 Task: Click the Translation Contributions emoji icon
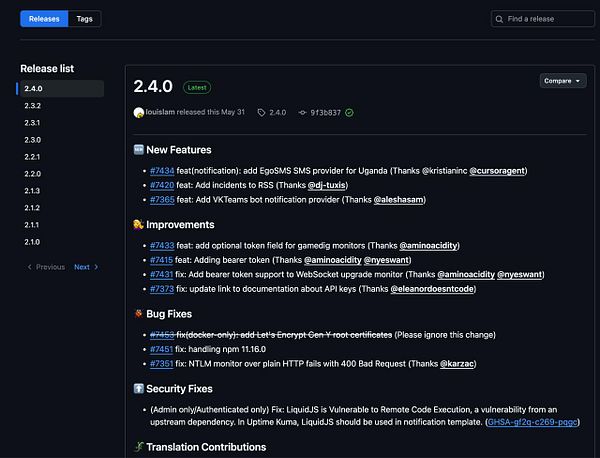(x=139, y=447)
